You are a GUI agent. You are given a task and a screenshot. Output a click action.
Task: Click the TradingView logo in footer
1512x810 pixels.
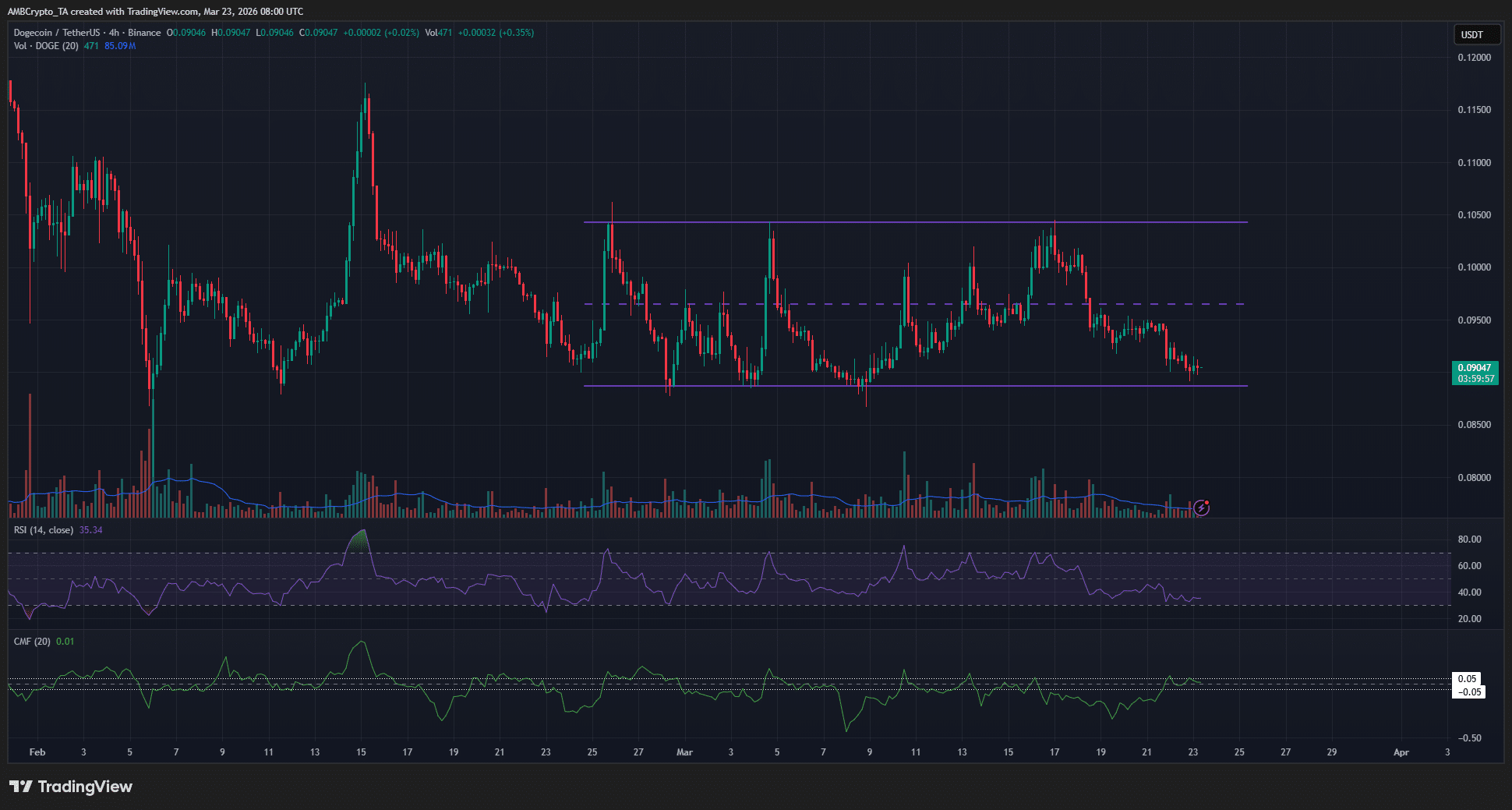71,787
